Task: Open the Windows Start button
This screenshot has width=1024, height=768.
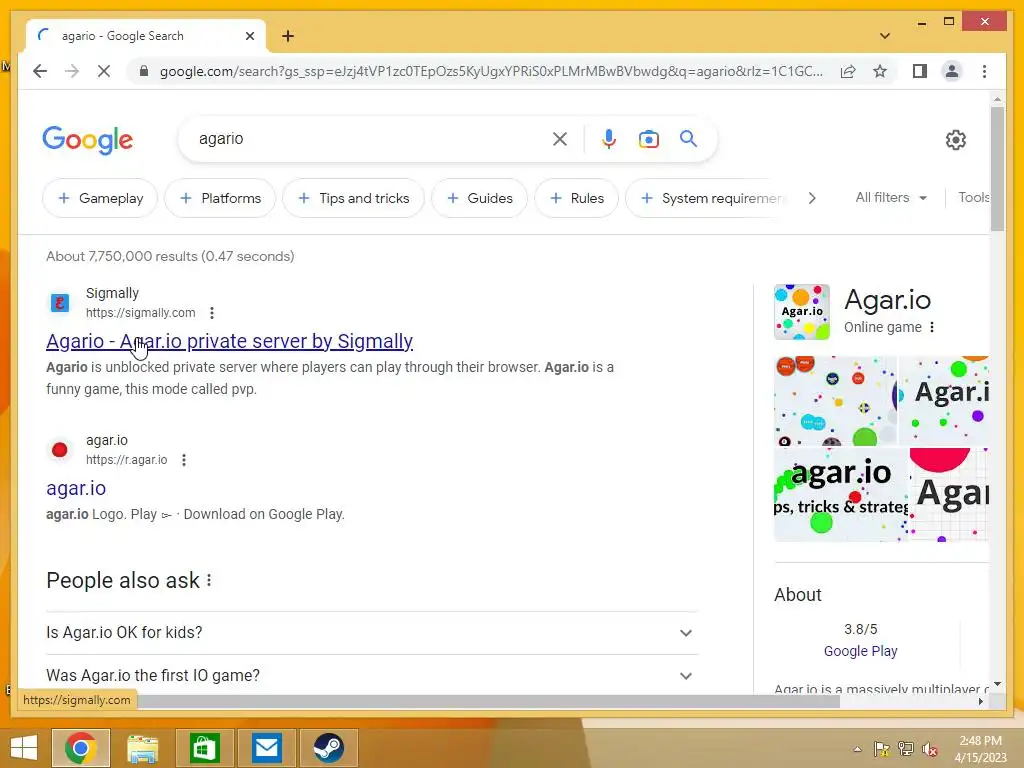Action: pyautogui.click(x=24, y=748)
